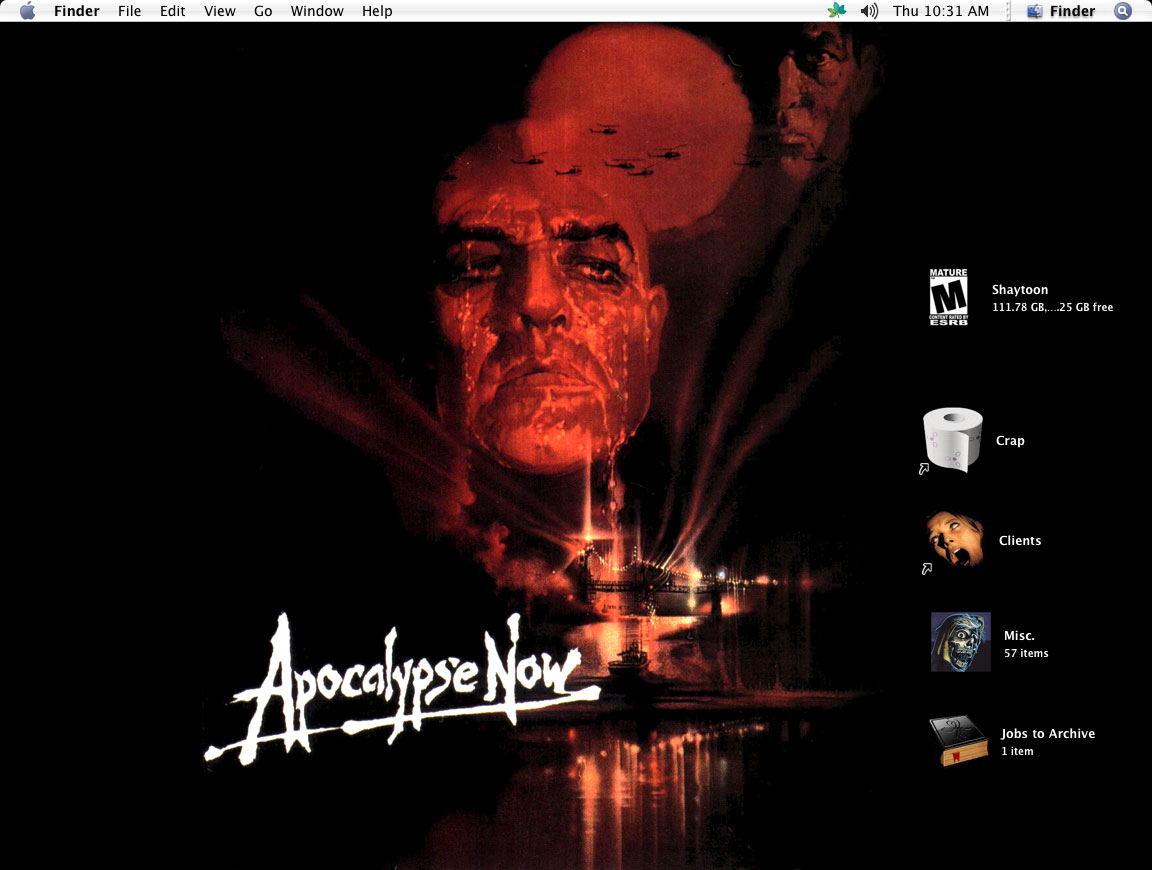
Task: Click the 111.78 GB free space text
Action: tap(1052, 307)
